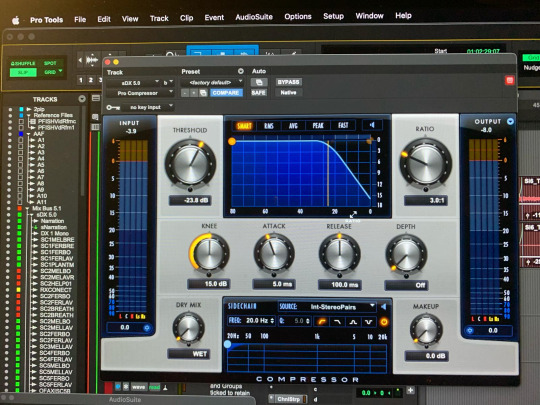
Task: Open the Event menu
Action: pos(214,18)
